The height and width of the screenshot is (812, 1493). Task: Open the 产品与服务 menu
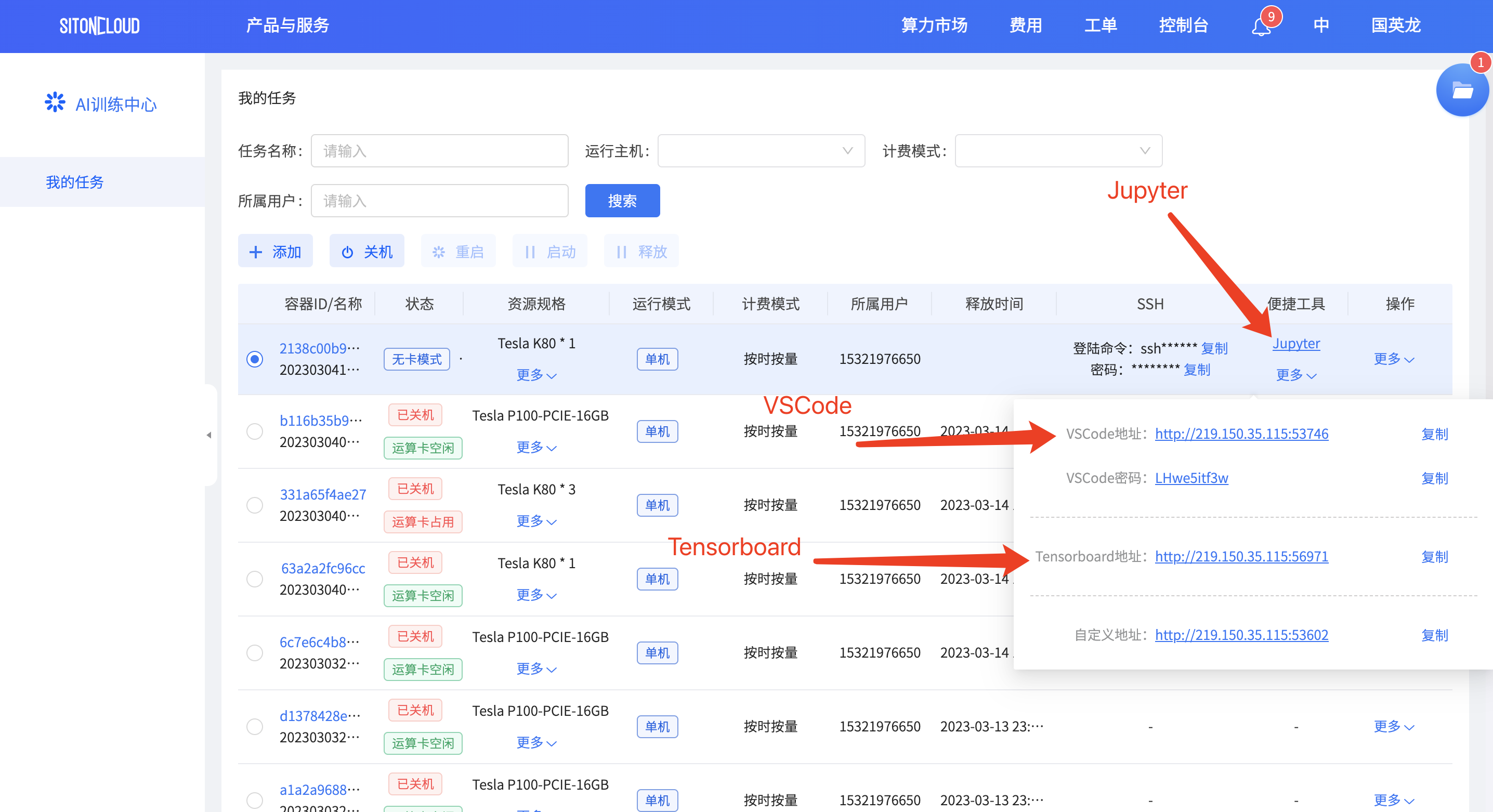tap(287, 25)
